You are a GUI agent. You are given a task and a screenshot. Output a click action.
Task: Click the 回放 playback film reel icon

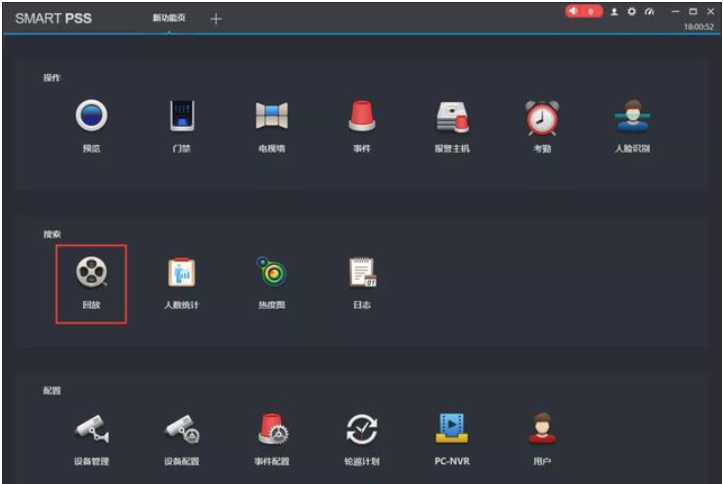pos(91,273)
